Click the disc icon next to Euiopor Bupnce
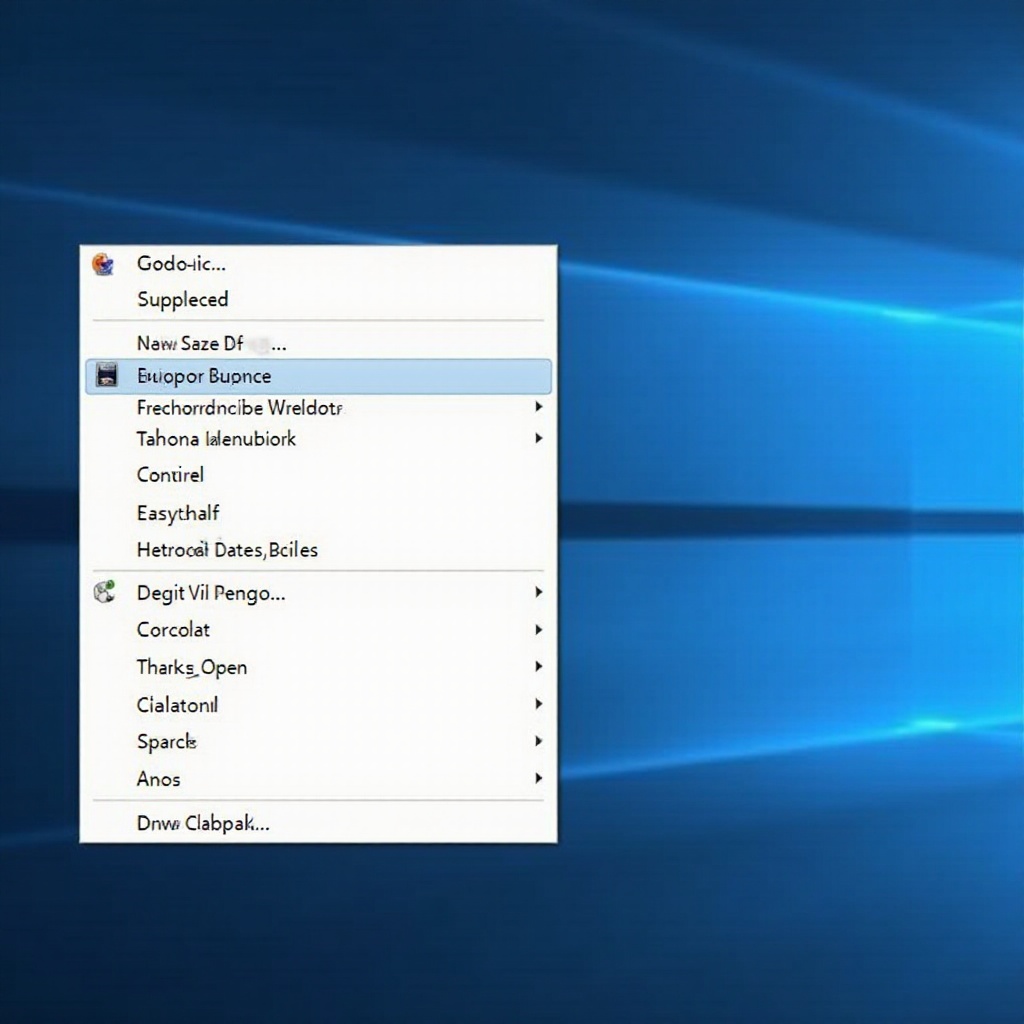This screenshot has width=1024, height=1024. coord(108,375)
